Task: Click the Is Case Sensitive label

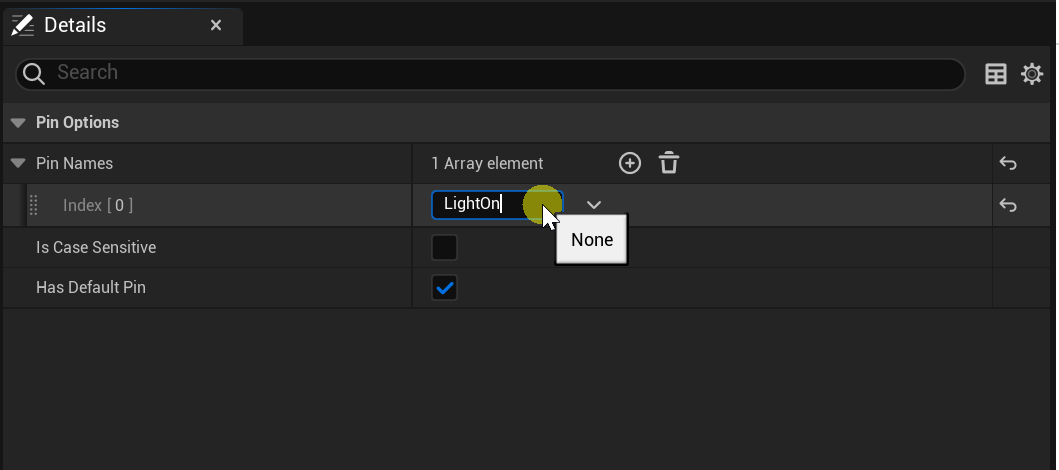Action: point(96,247)
